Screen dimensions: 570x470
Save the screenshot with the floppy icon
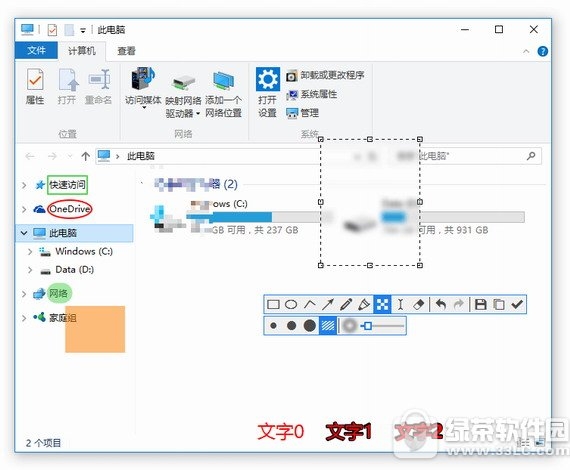tap(481, 304)
